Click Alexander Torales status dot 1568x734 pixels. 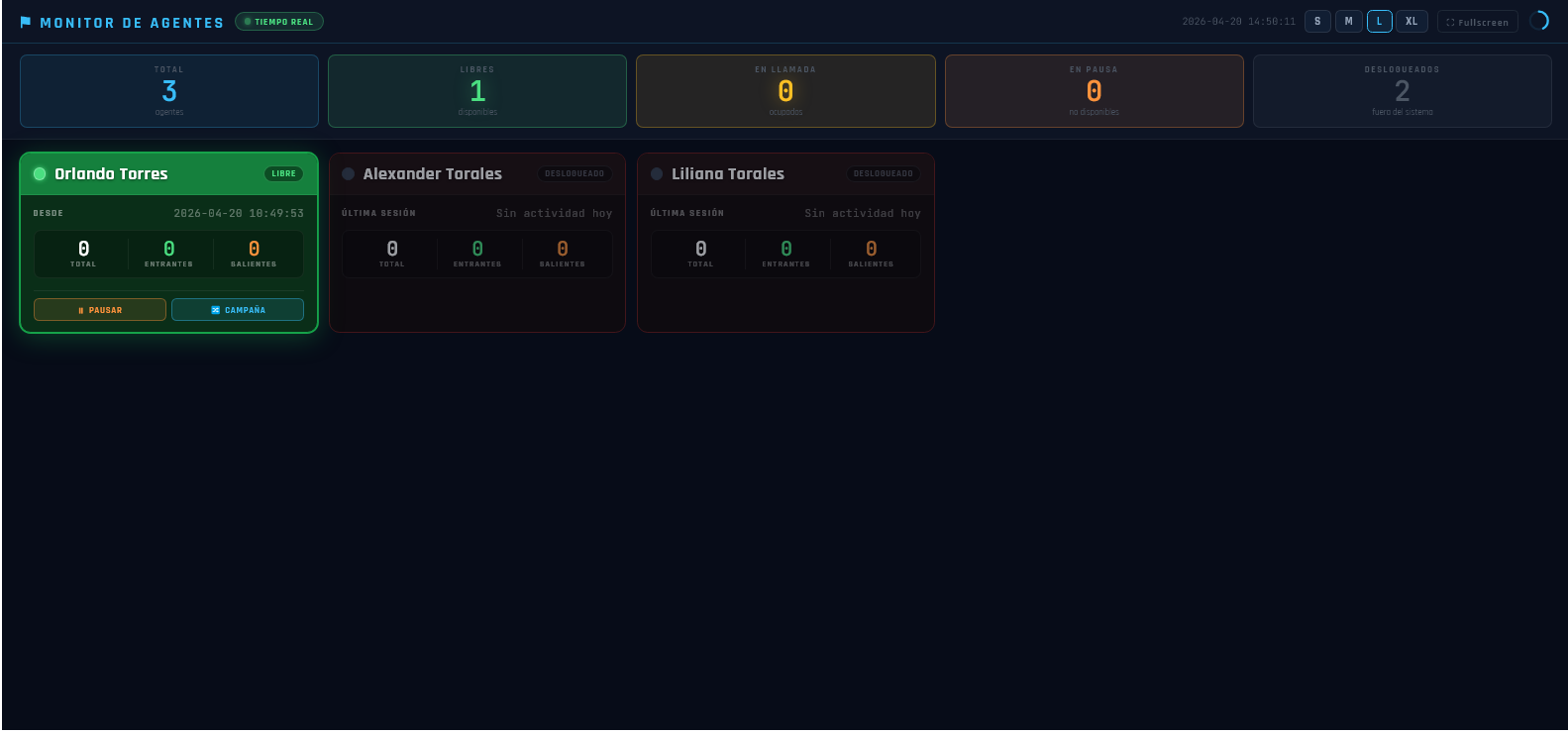pos(349,174)
